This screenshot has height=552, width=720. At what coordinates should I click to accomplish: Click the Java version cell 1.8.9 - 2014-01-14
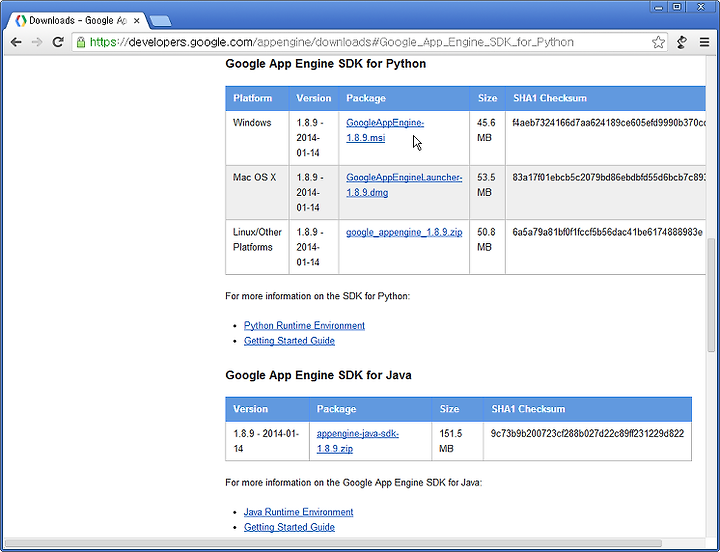266,441
